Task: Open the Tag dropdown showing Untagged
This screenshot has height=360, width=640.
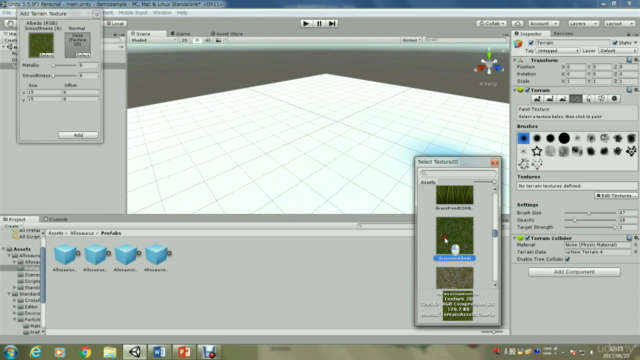Action: click(x=558, y=51)
